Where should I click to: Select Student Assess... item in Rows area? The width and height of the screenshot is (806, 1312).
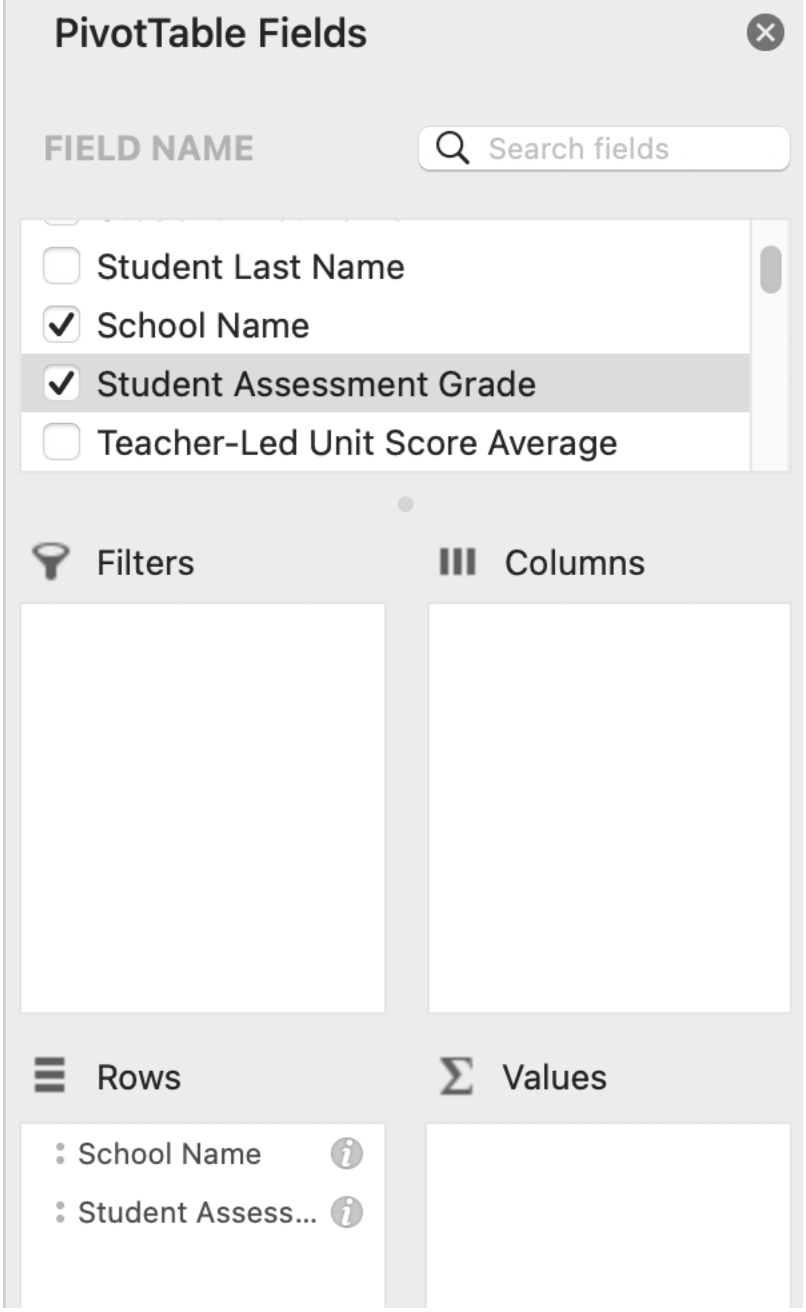click(x=196, y=1213)
